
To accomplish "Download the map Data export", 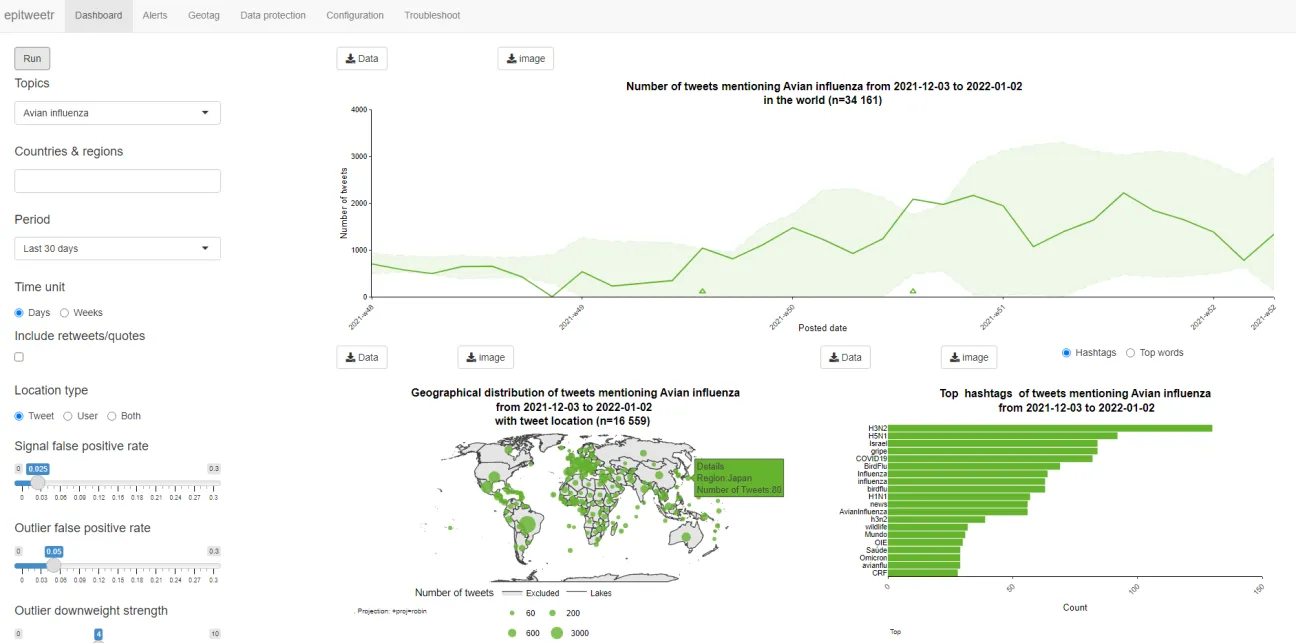I will click(x=361, y=356).
